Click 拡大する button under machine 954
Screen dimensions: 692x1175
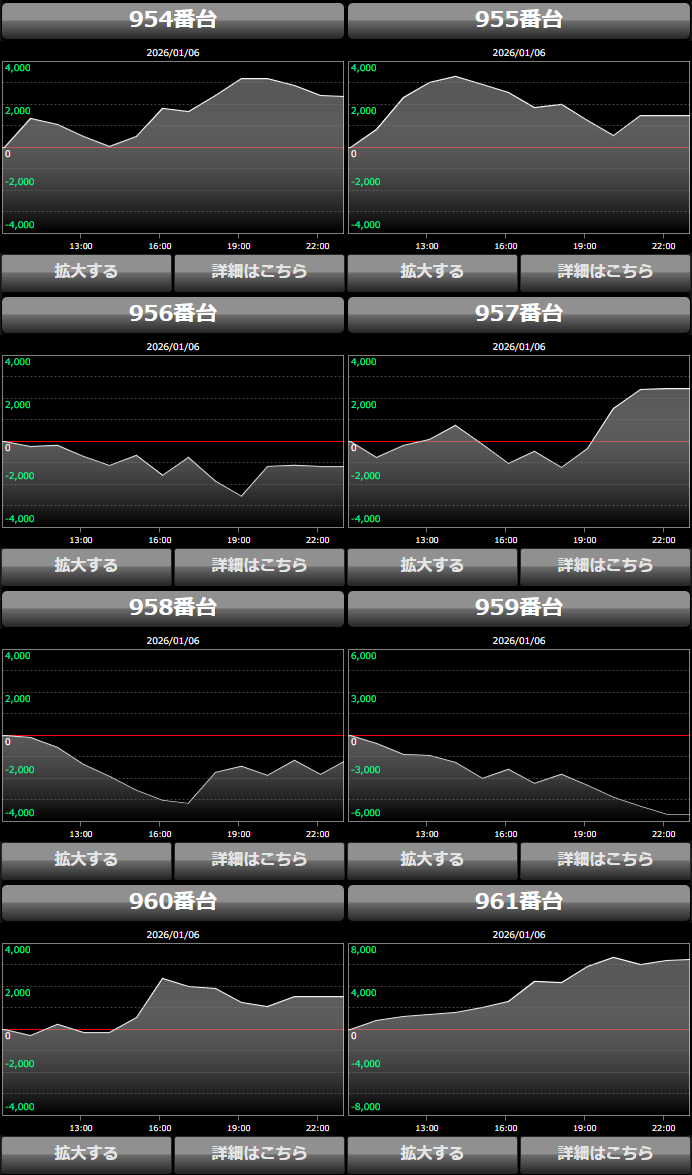point(86,272)
